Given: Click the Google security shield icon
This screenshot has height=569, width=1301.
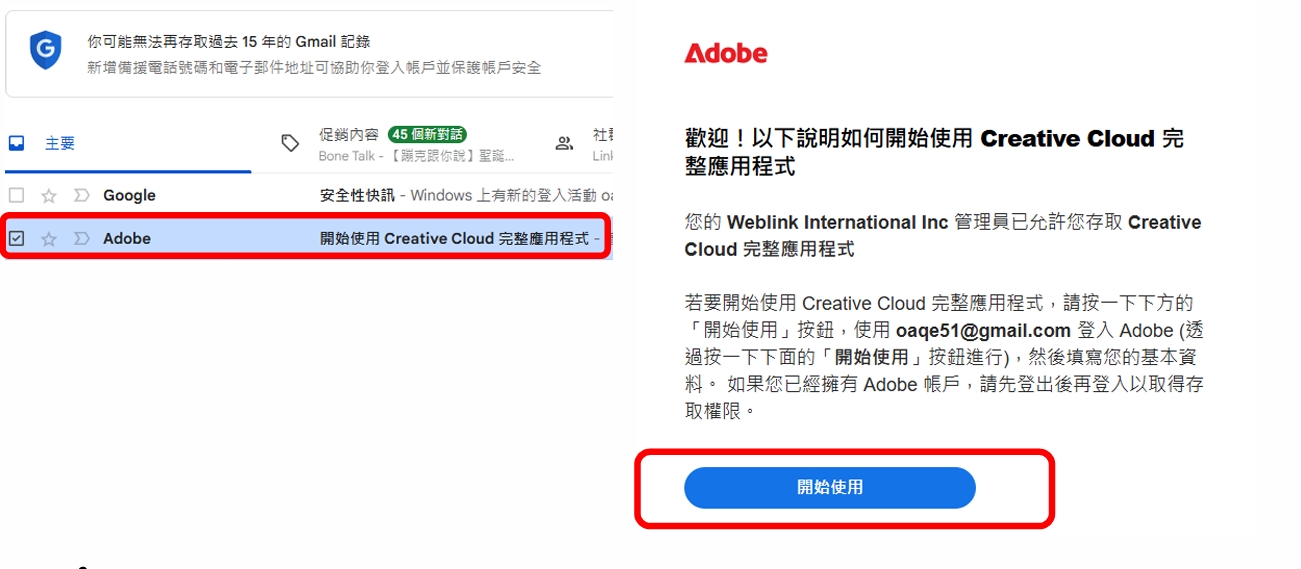Looking at the screenshot, I should (46, 50).
